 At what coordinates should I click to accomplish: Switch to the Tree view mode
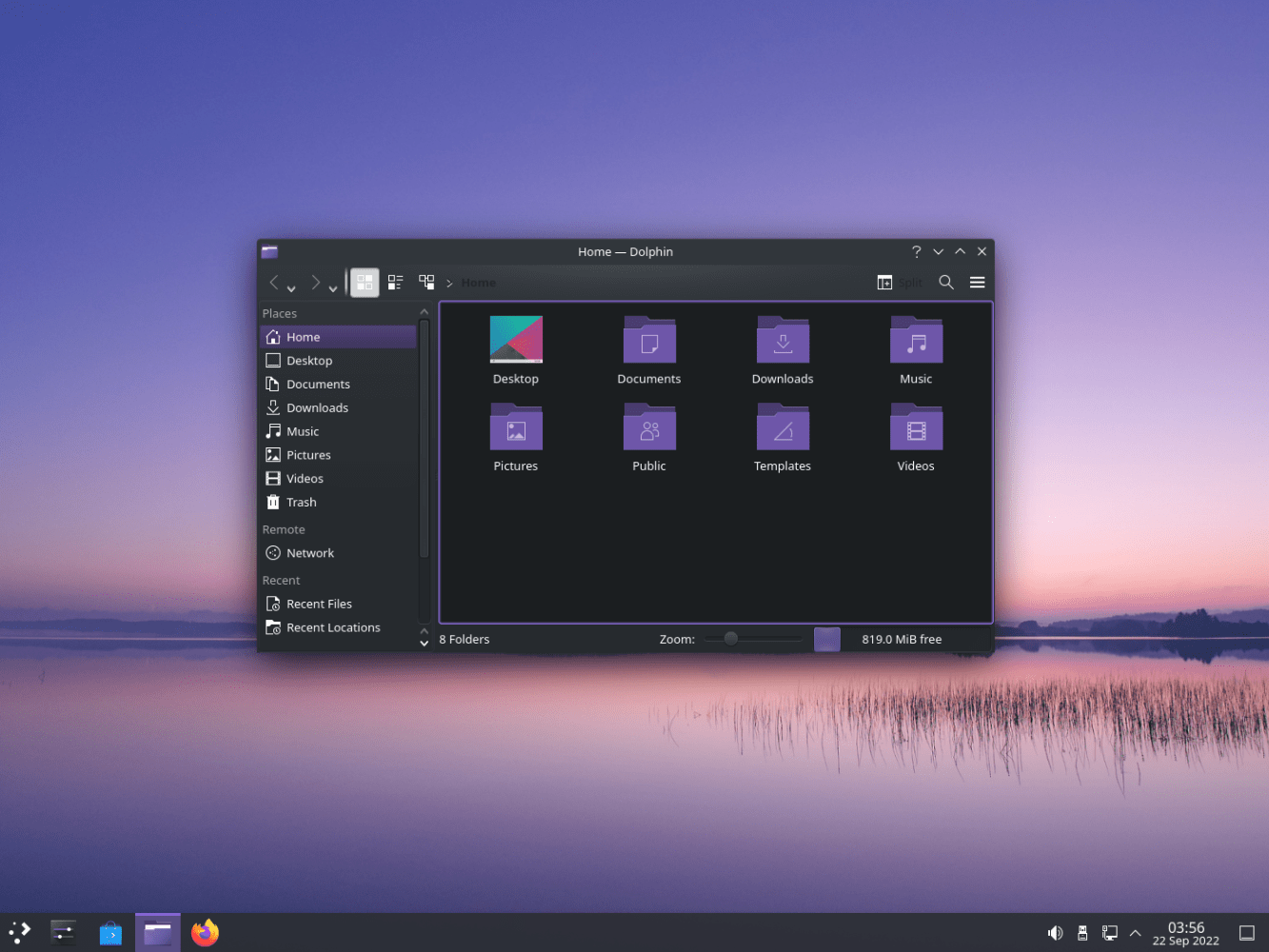pyautogui.click(x=426, y=282)
